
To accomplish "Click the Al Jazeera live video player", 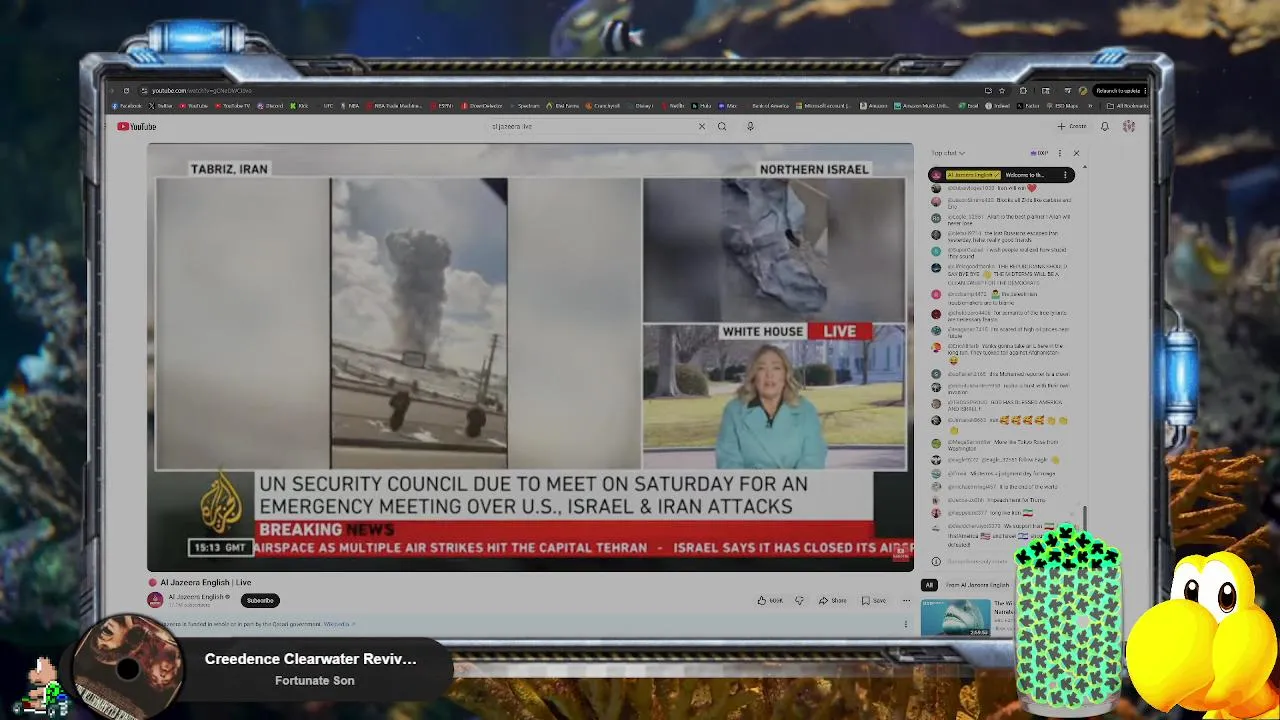I will point(530,357).
